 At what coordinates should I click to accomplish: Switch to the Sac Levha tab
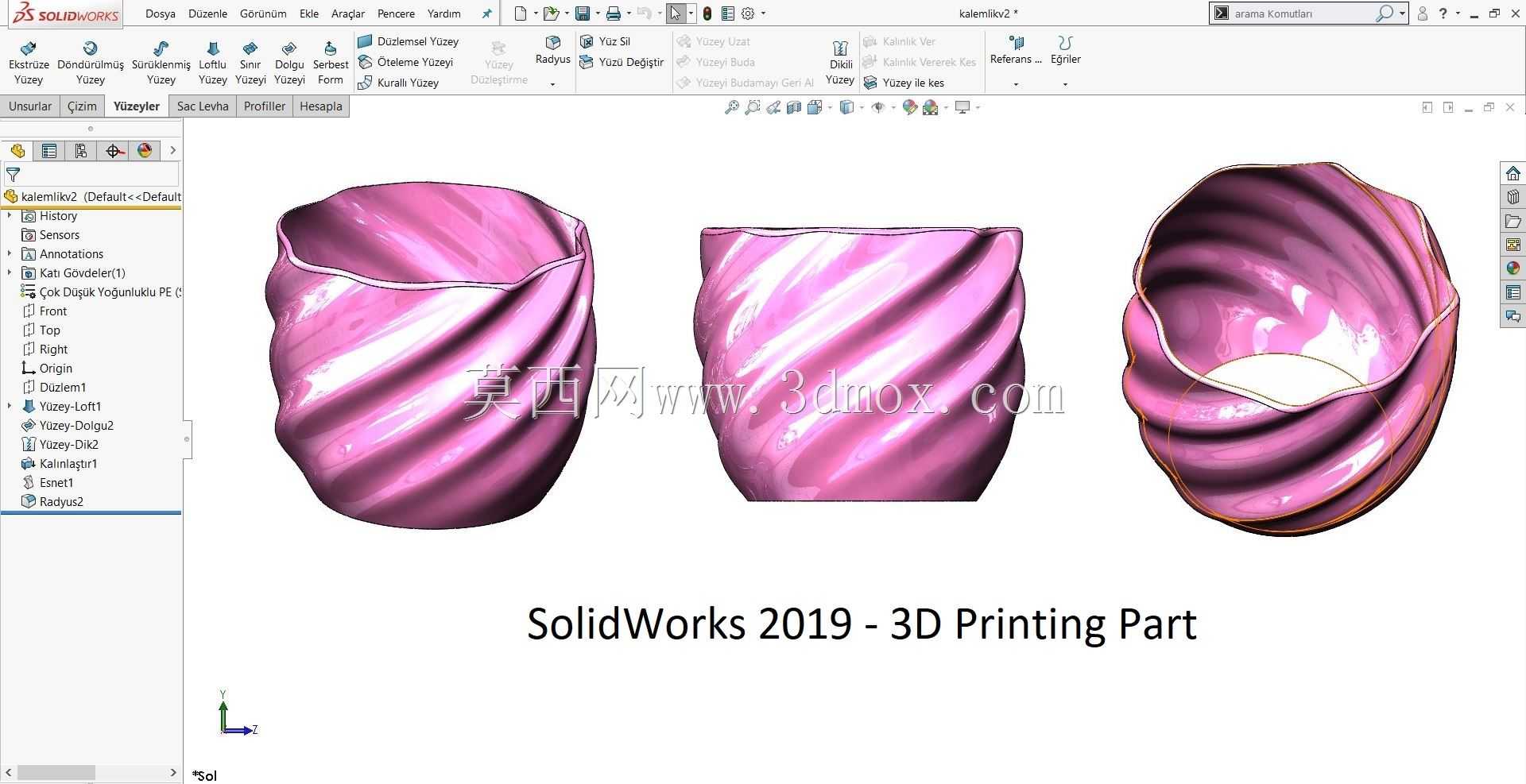tap(203, 106)
